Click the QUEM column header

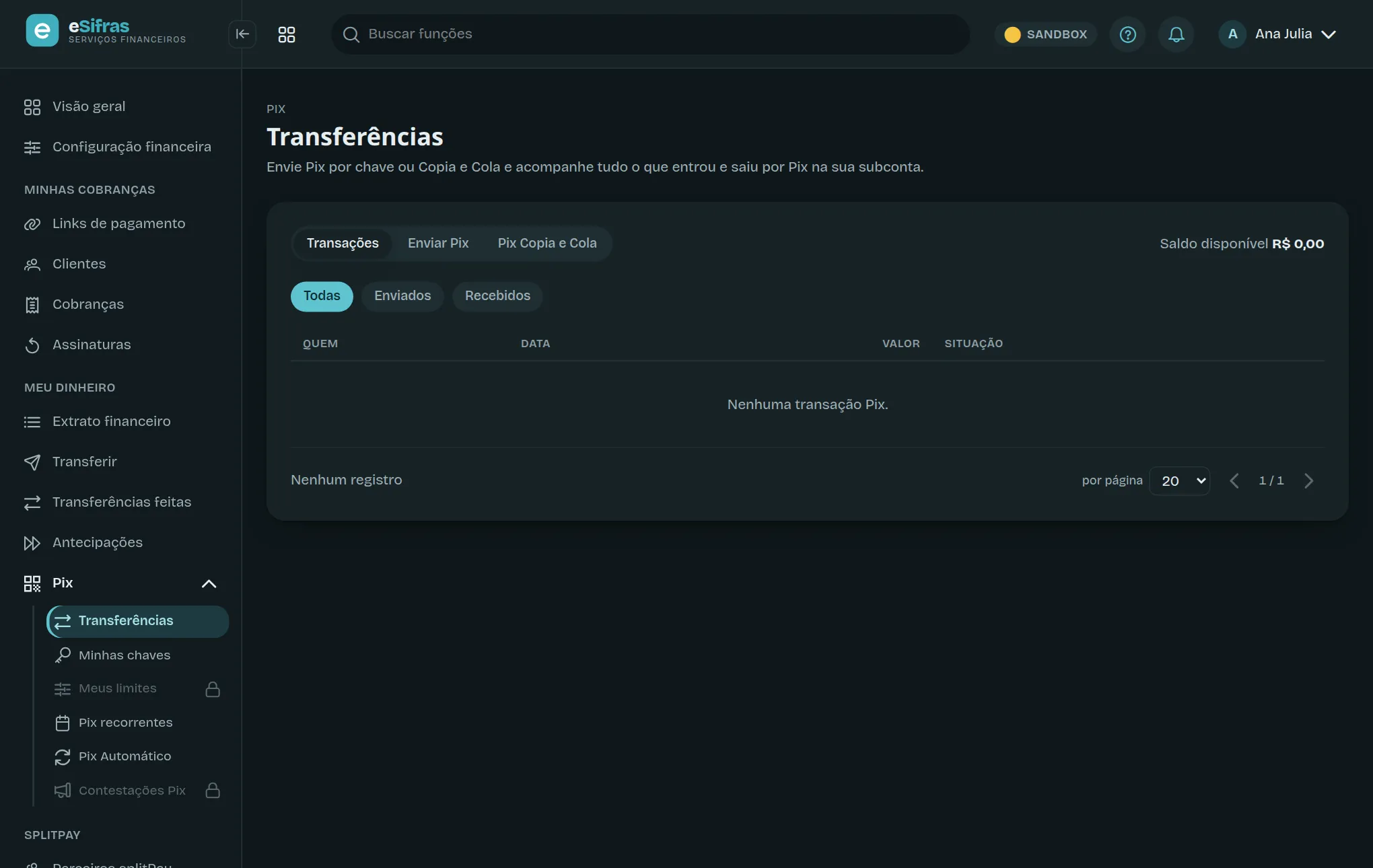click(x=320, y=344)
